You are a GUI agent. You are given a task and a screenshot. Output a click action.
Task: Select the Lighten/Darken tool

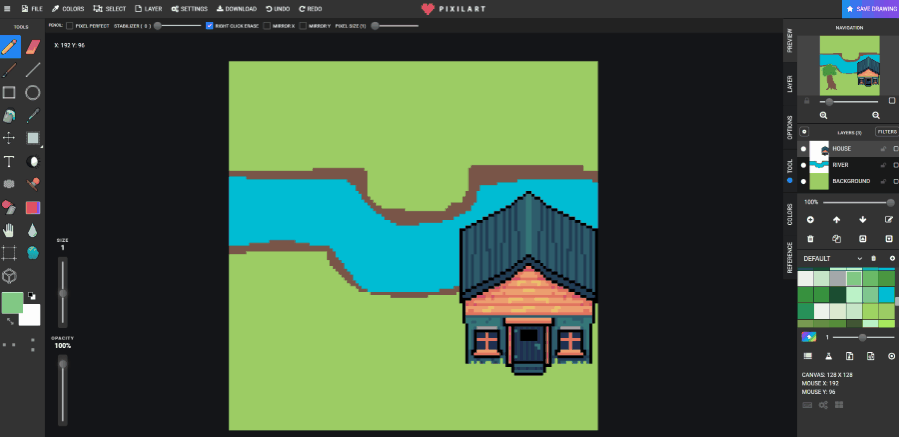click(33, 162)
